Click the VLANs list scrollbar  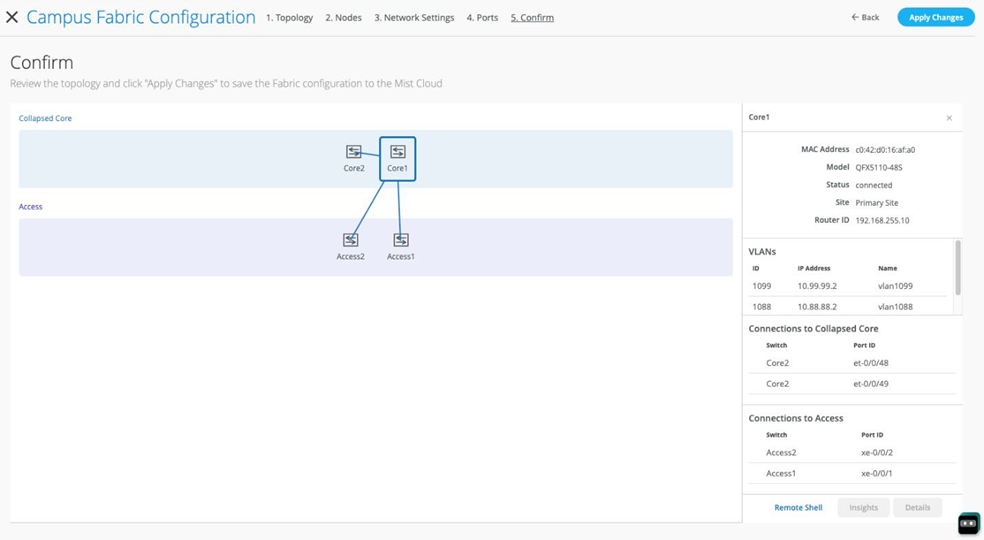(x=957, y=267)
